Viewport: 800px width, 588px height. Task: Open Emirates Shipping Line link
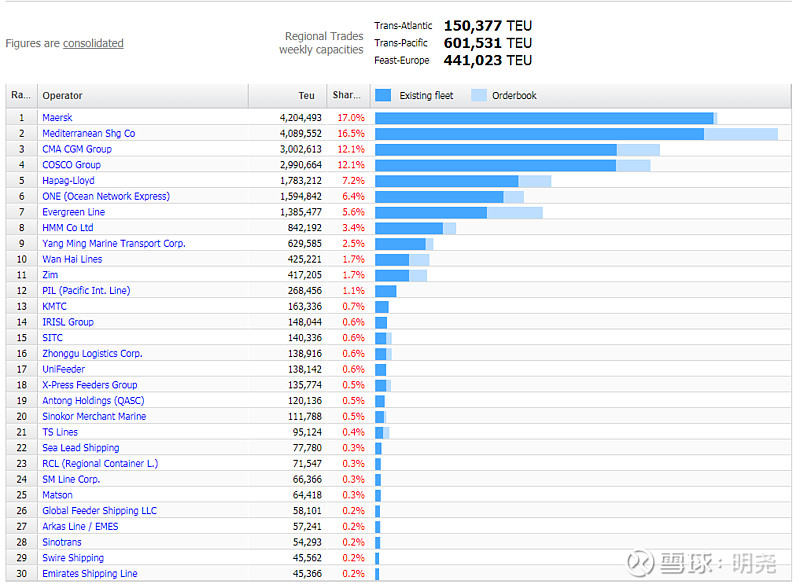[x=90, y=574]
